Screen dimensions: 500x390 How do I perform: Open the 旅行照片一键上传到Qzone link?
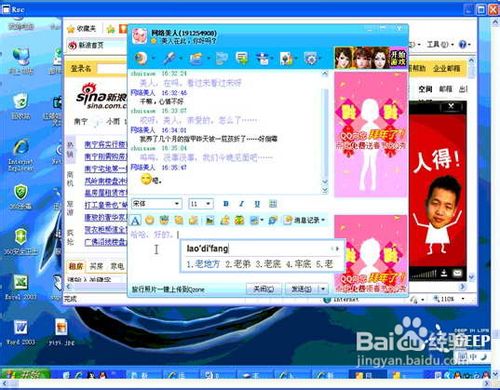tap(168, 289)
